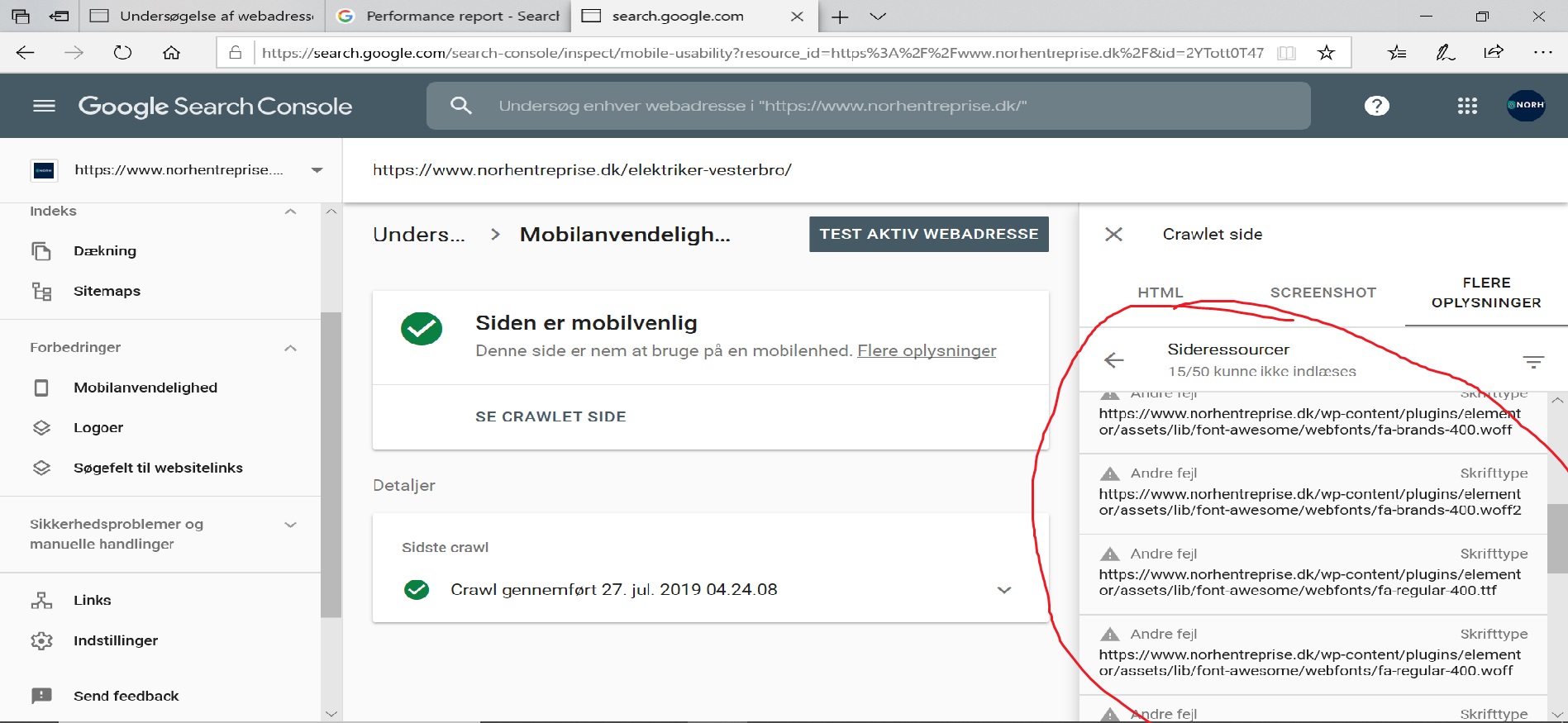Image resolution: width=1568 pixels, height=723 pixels.
Task: Open the hamburger main menu
Action: click(x=44, y=106)
